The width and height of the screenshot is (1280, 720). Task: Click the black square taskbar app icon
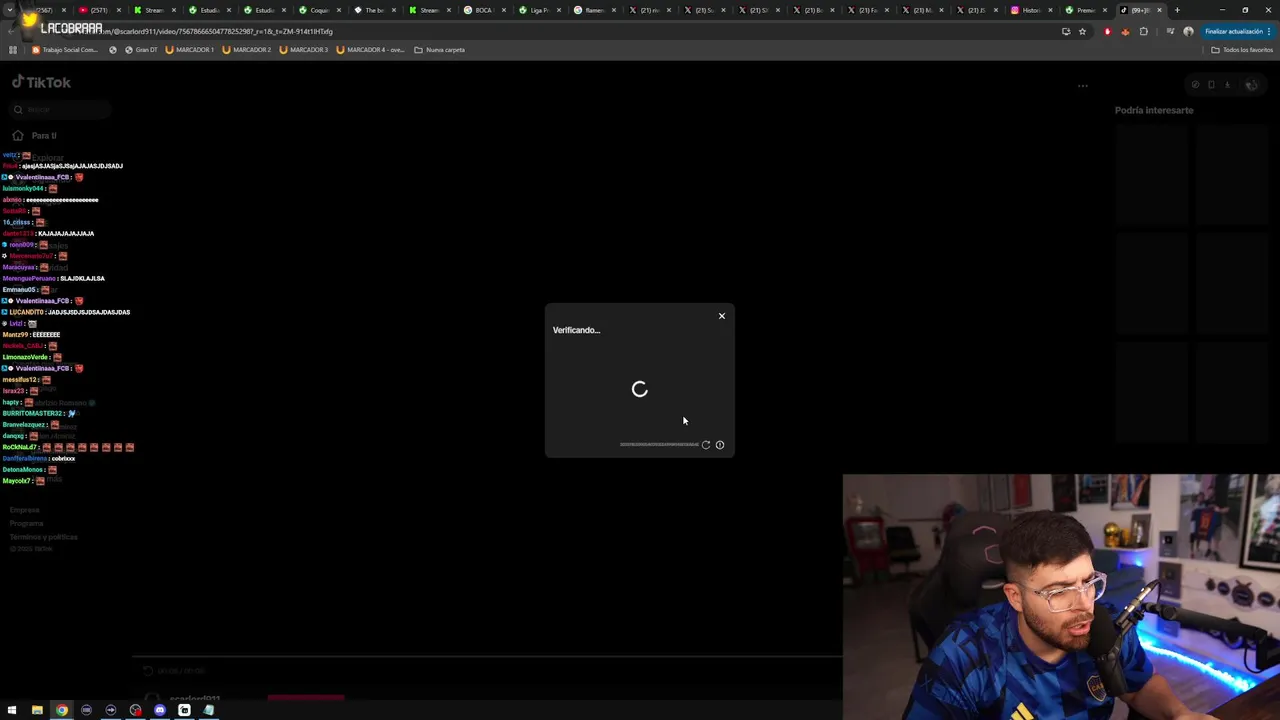point(184,710)
